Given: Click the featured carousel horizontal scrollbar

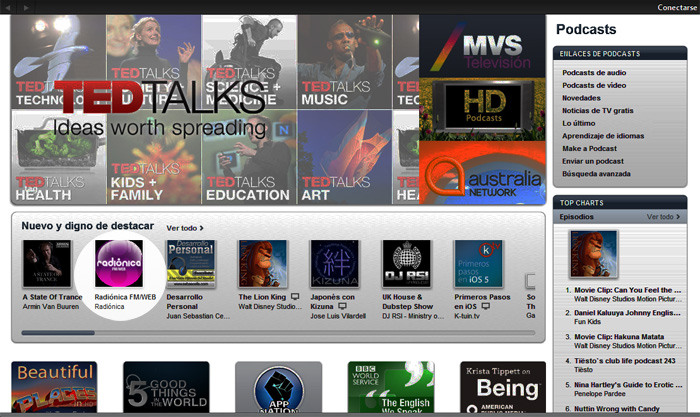Looking at the screenshot, I should (58, 332).
